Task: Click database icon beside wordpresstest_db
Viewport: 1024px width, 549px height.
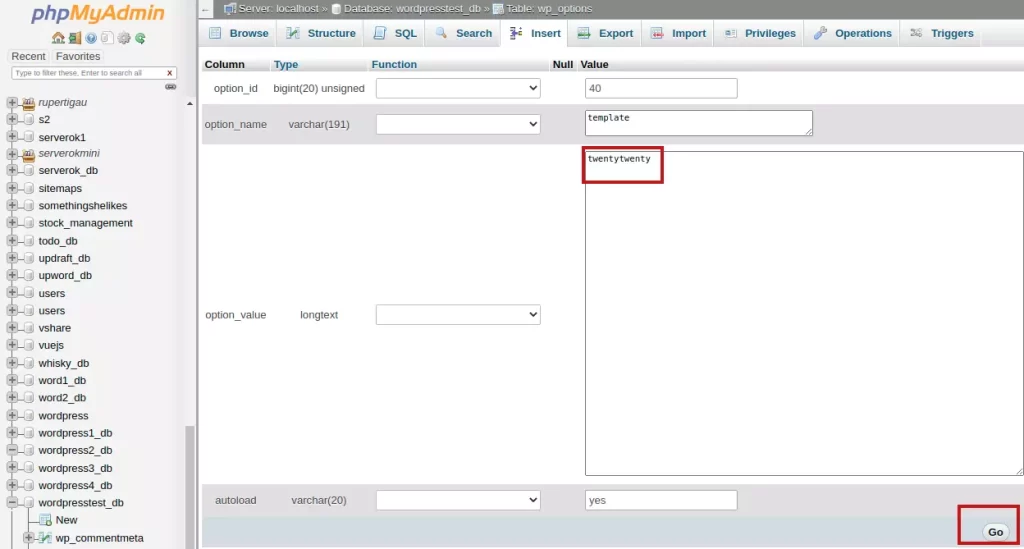Action: [x=28, y=503]
